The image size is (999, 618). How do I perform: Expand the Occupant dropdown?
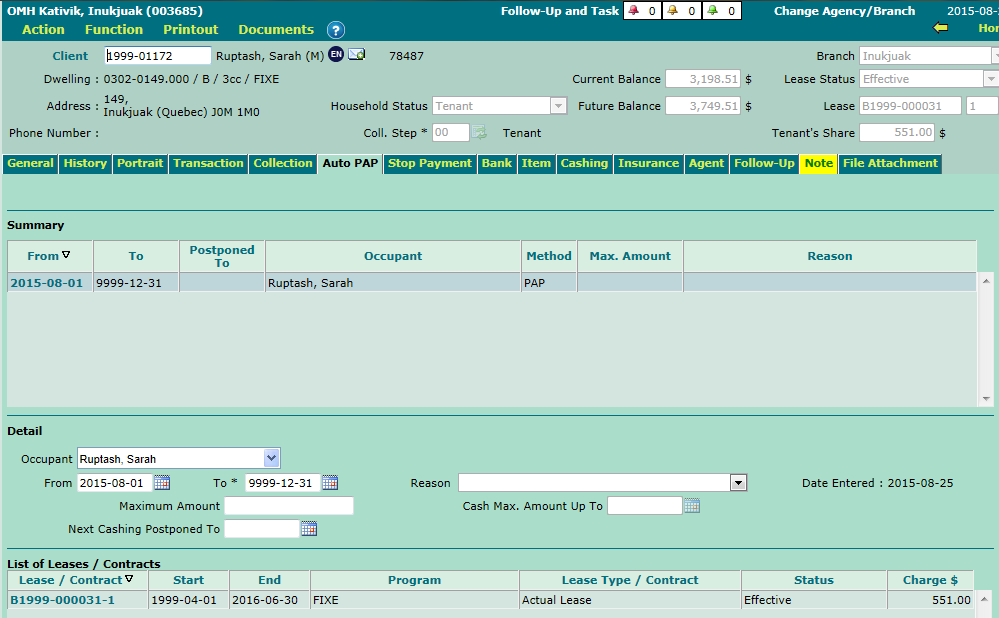pos(271,459)
